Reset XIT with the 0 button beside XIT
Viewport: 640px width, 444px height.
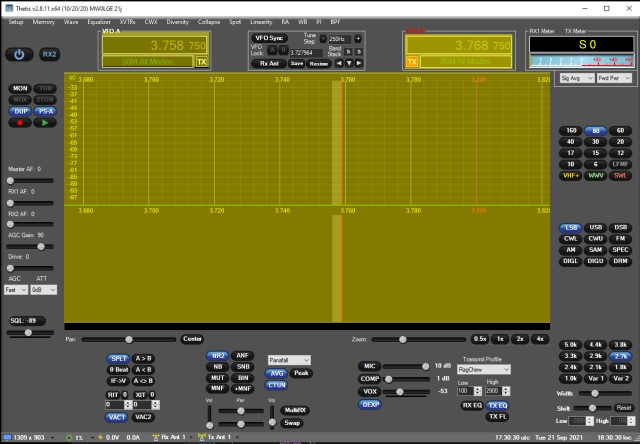point(152,395)
